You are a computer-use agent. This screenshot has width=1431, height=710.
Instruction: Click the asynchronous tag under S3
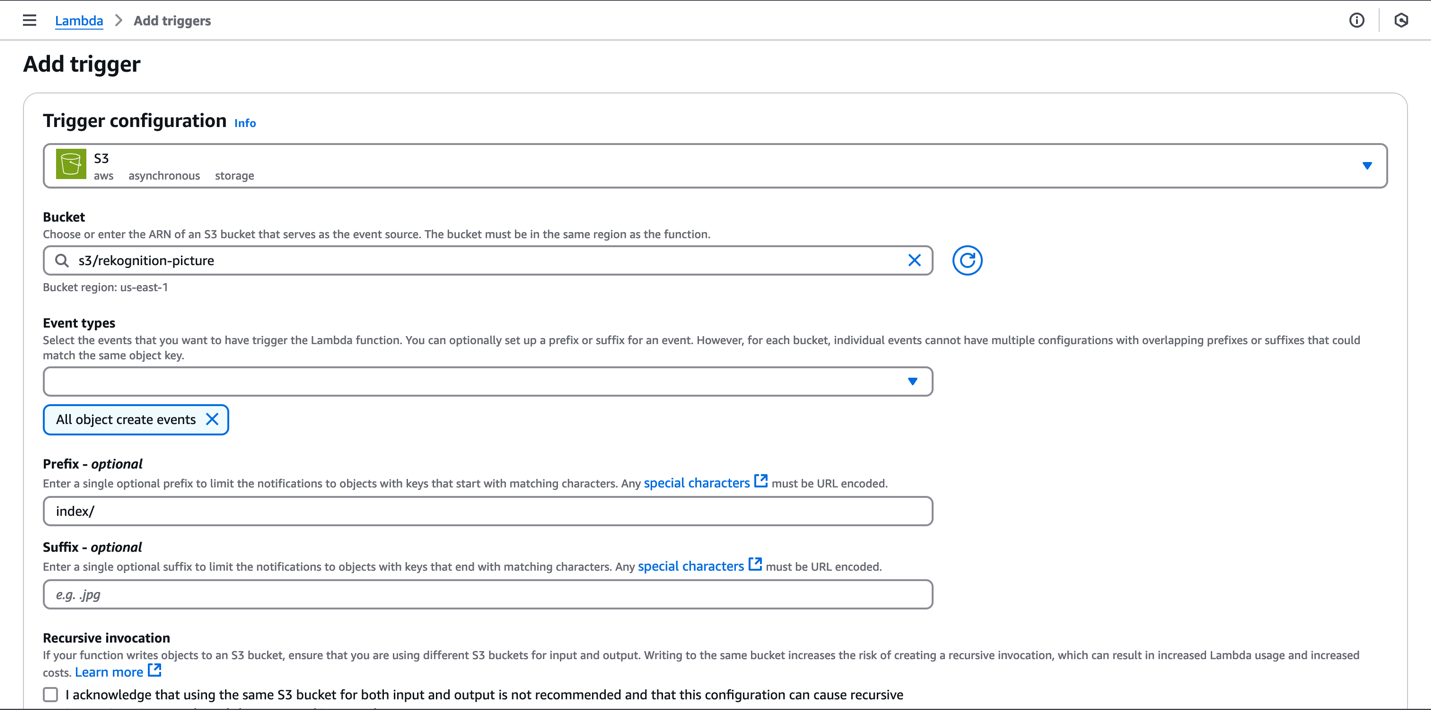pyautogui.click(x=164, y=176)
